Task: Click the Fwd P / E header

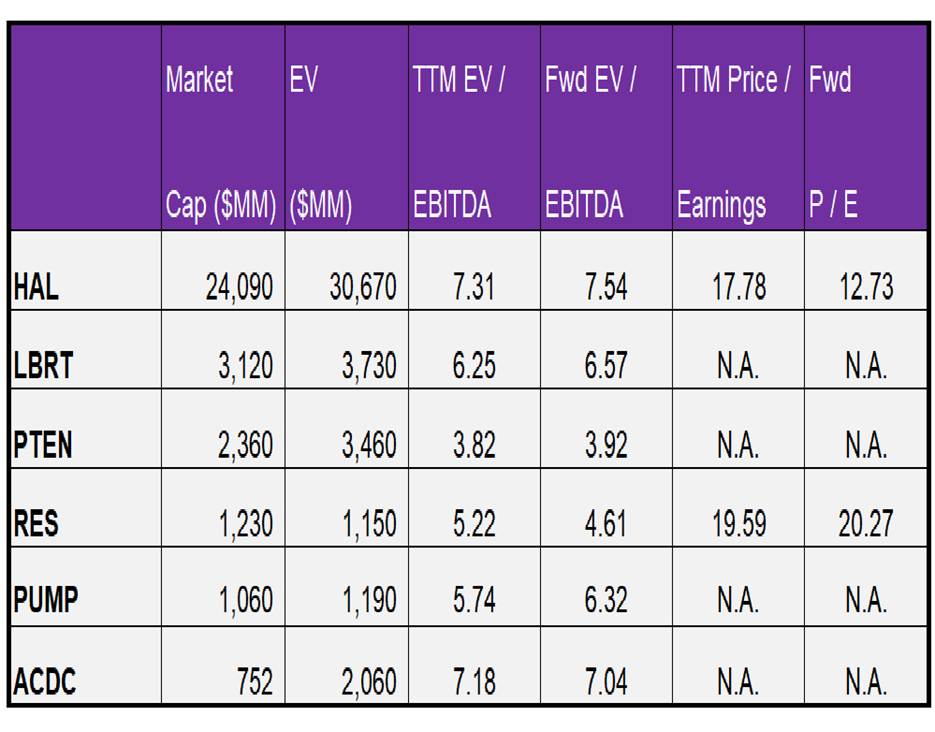Action: point(836,140)
